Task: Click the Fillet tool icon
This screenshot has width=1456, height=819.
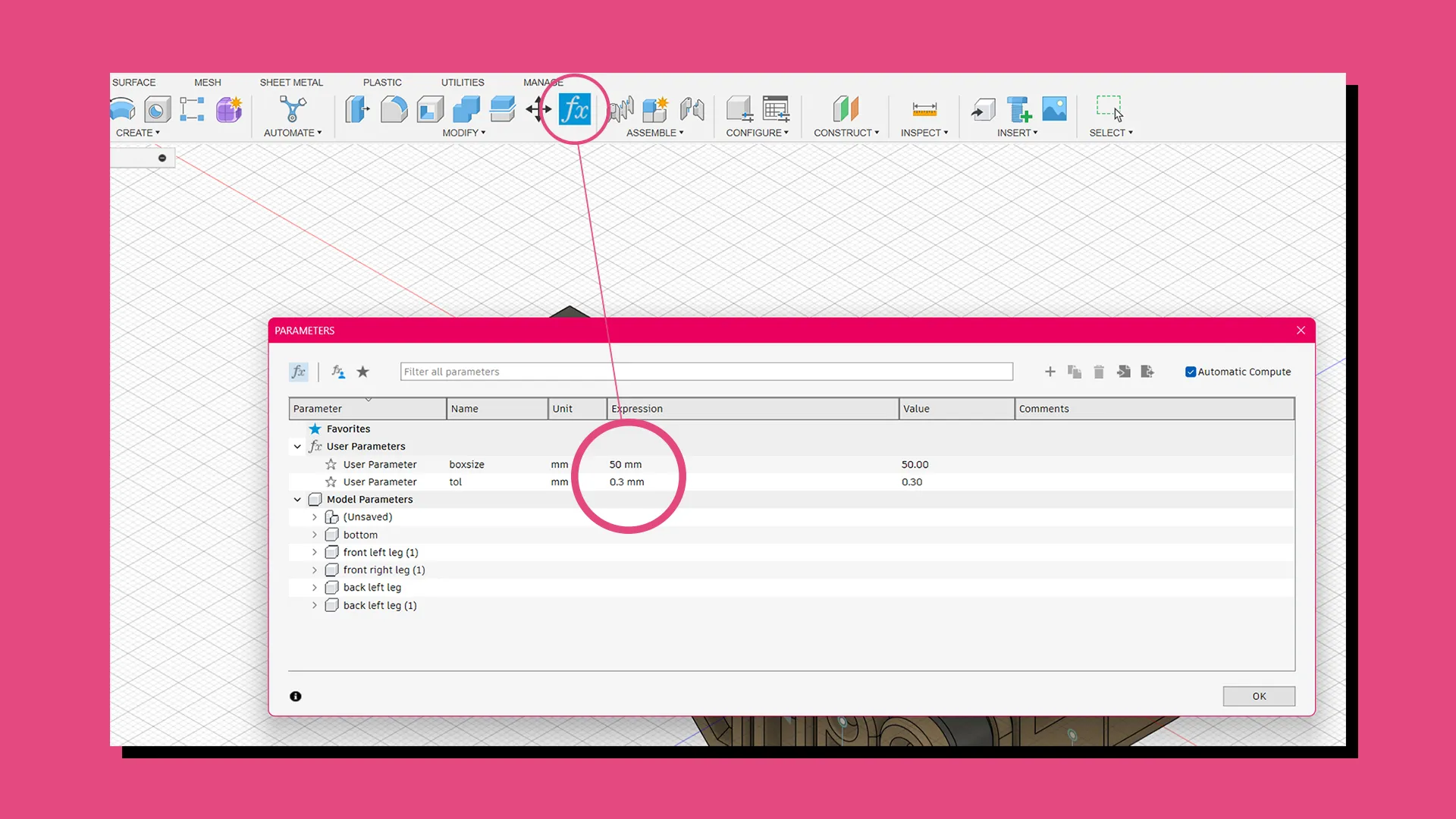Action: (x=393, y=109)
